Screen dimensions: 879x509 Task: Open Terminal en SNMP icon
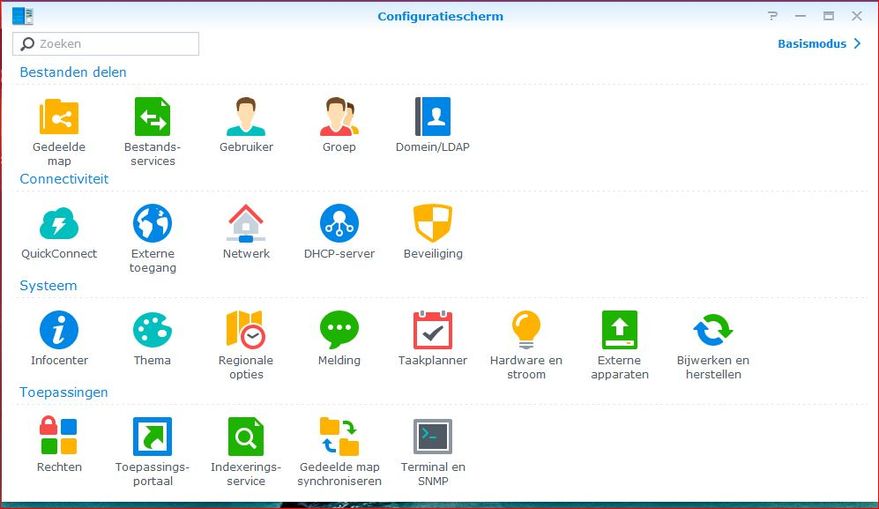point(432,437)
